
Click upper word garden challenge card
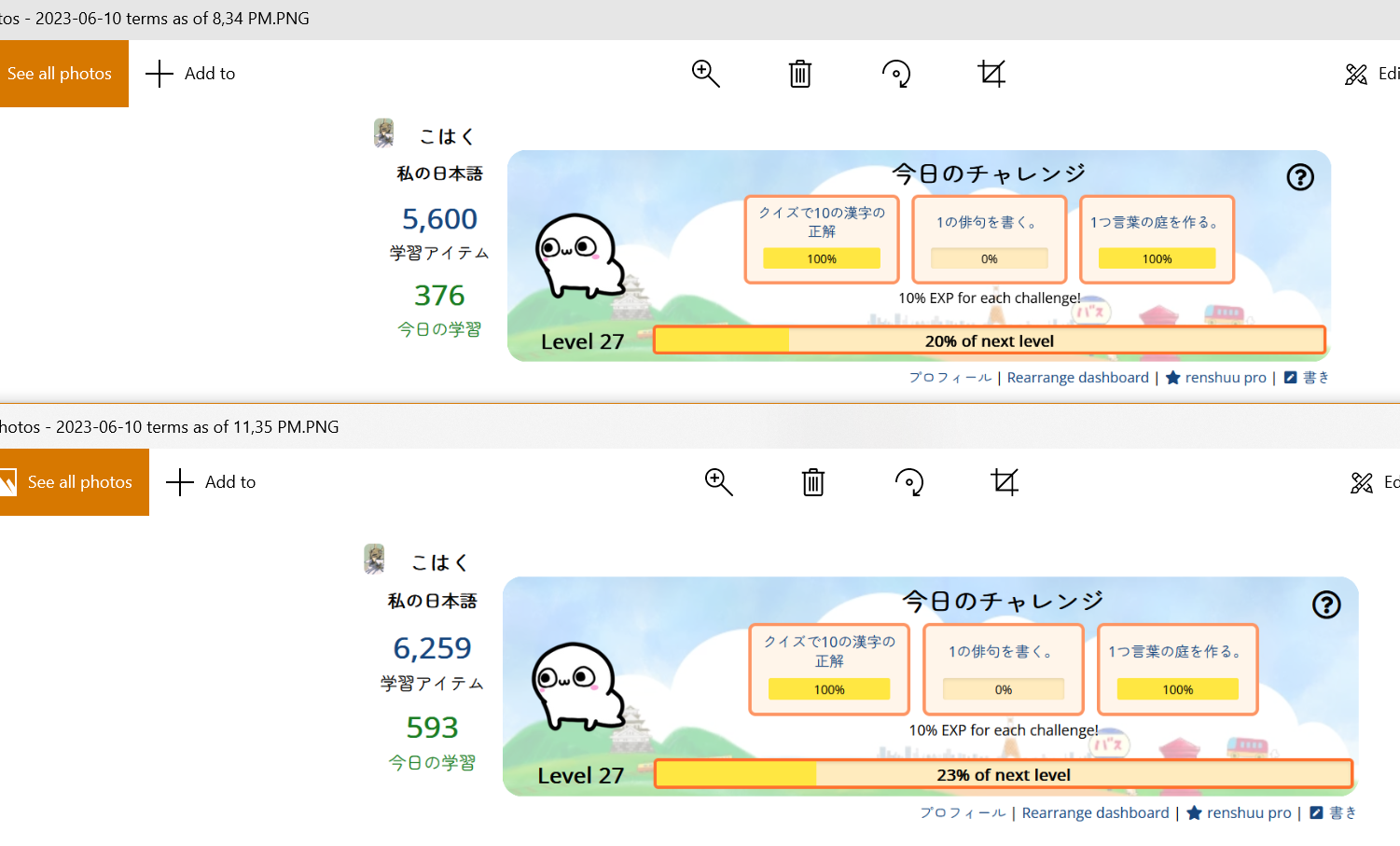[1157, 239]
